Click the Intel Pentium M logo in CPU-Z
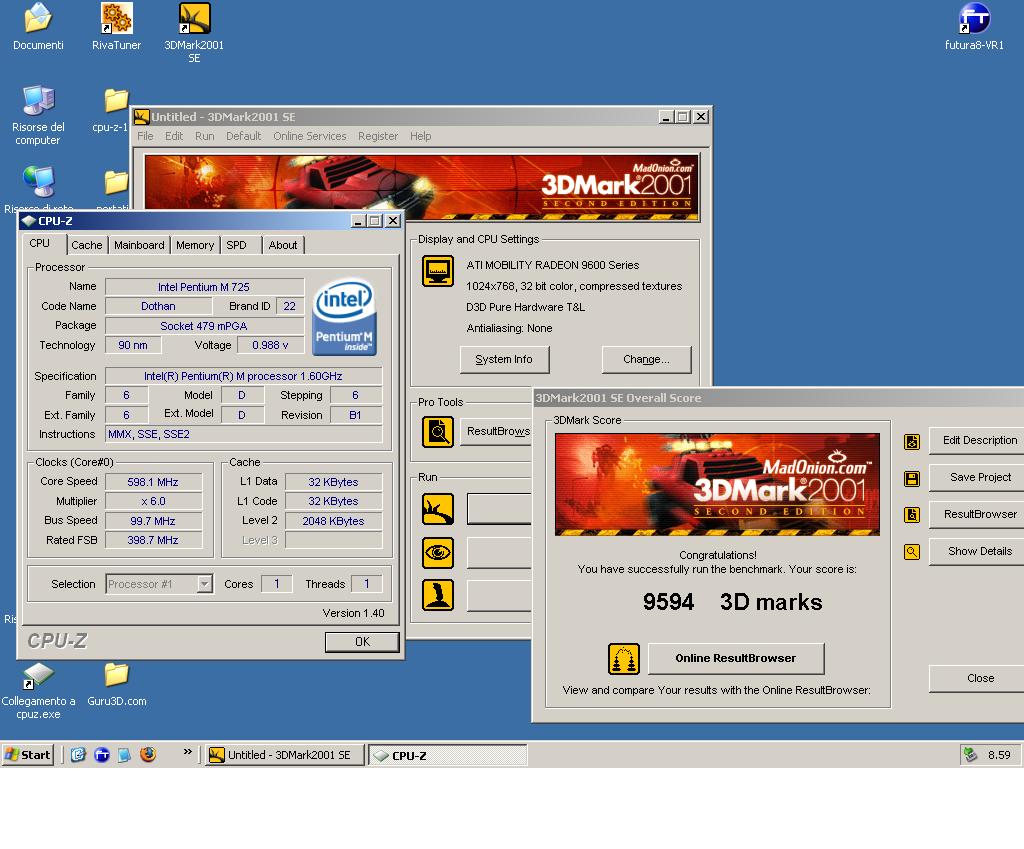1024x849 pixels. coord(344,317)
